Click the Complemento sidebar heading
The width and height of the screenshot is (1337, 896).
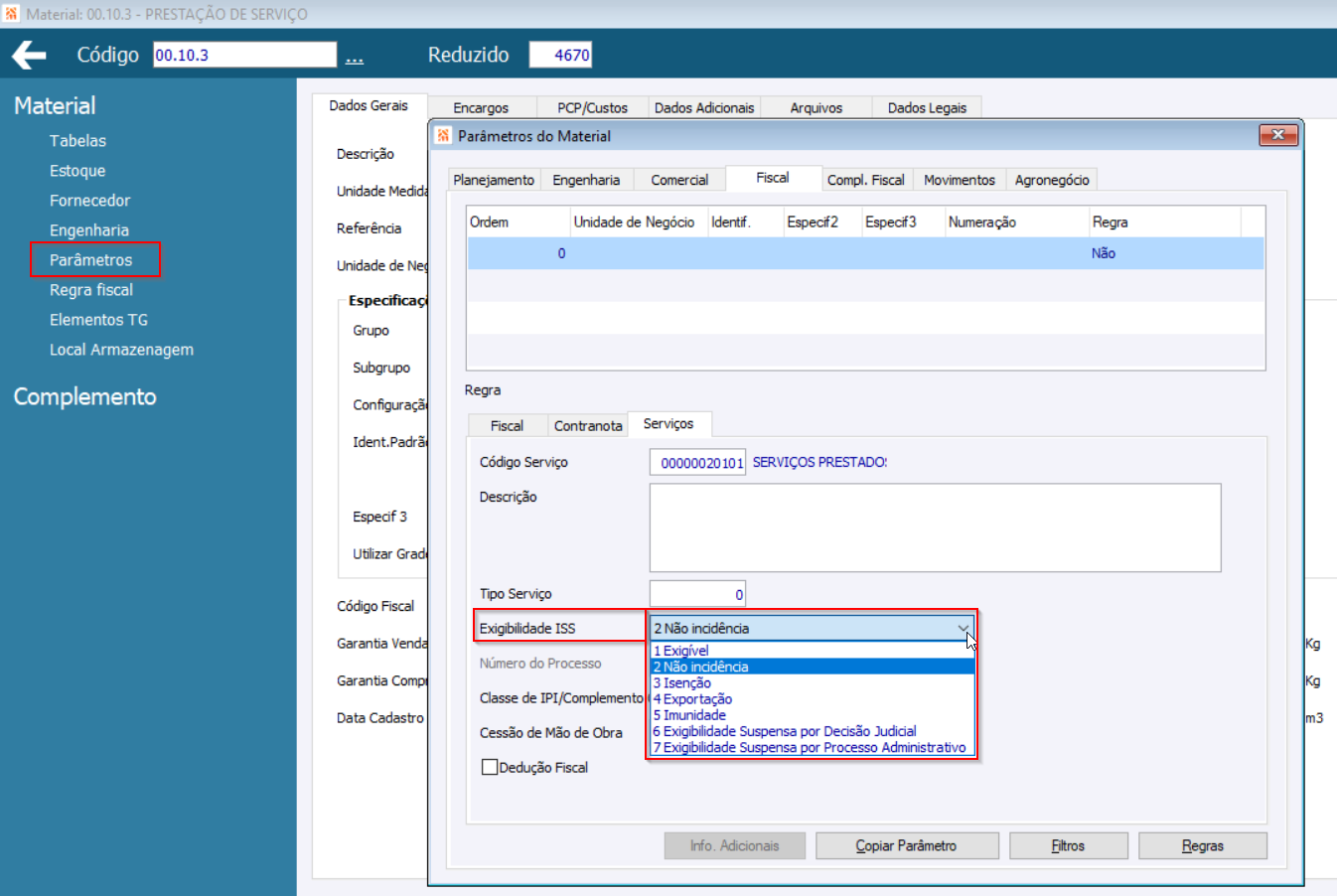pos(84,396)
